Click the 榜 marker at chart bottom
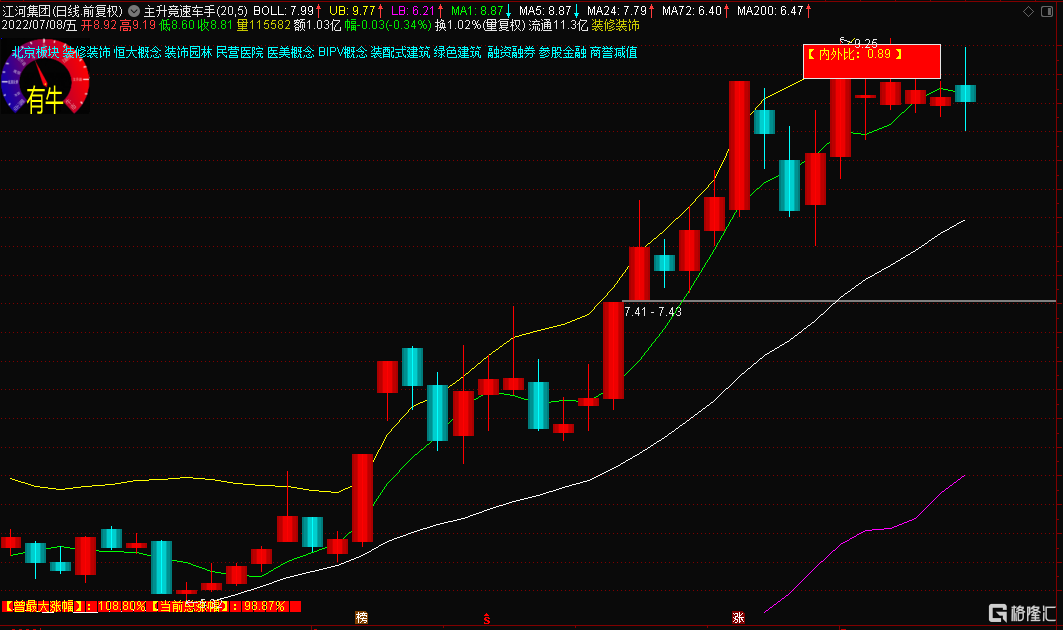Viewport: 1063px width, 630px height. [x=361, y=617]
